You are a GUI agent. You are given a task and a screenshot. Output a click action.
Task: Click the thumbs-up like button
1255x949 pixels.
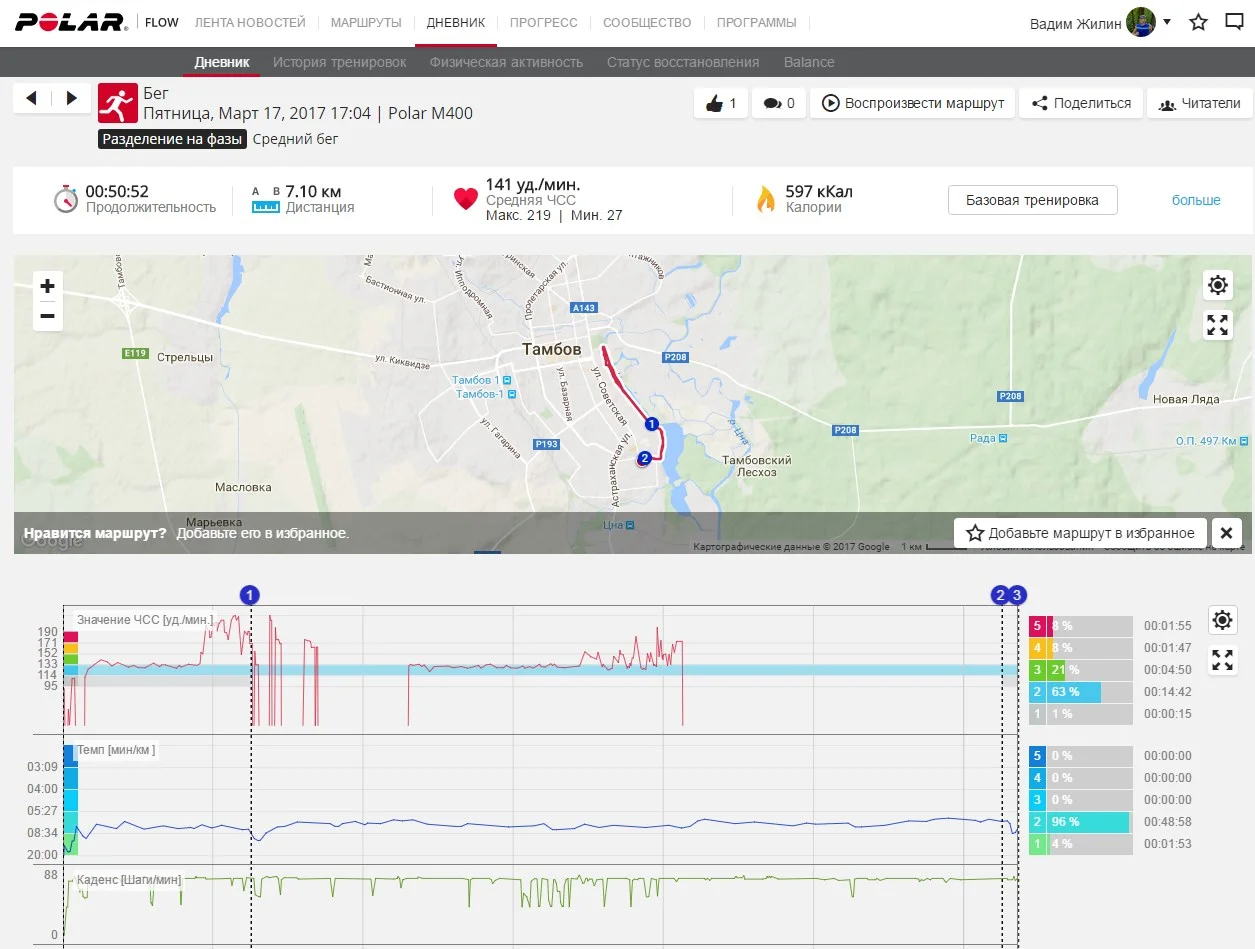coord(721,103)
